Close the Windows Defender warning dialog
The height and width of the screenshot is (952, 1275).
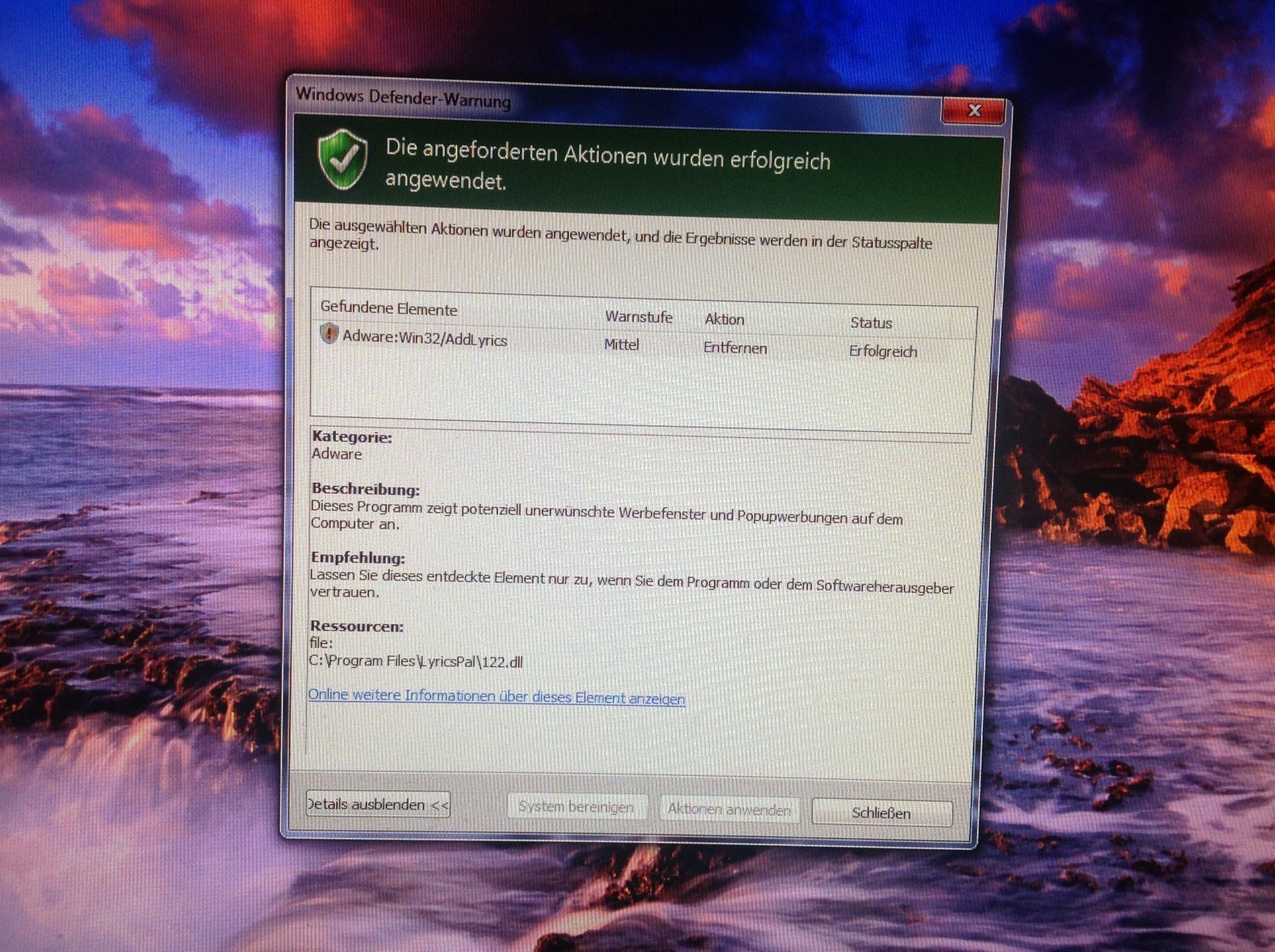click(x=973, y=111)
